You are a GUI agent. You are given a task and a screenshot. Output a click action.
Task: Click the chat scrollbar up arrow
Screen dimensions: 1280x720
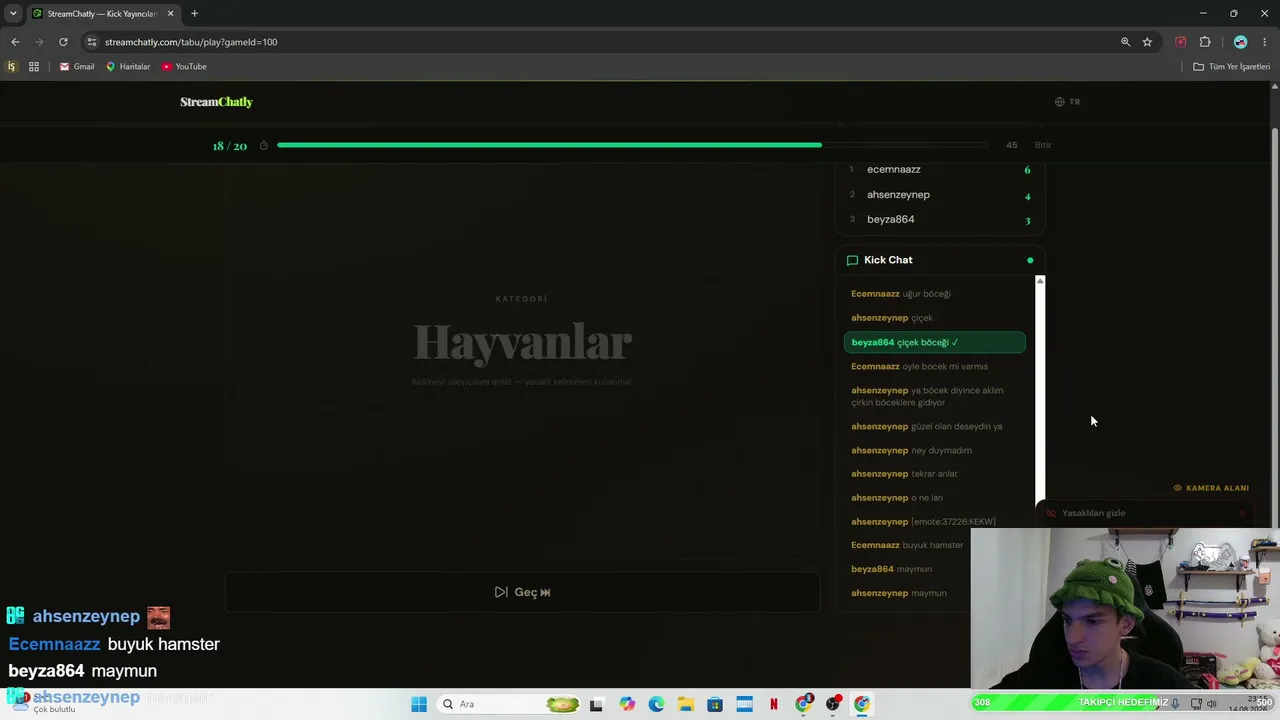tap(1040, 281)
